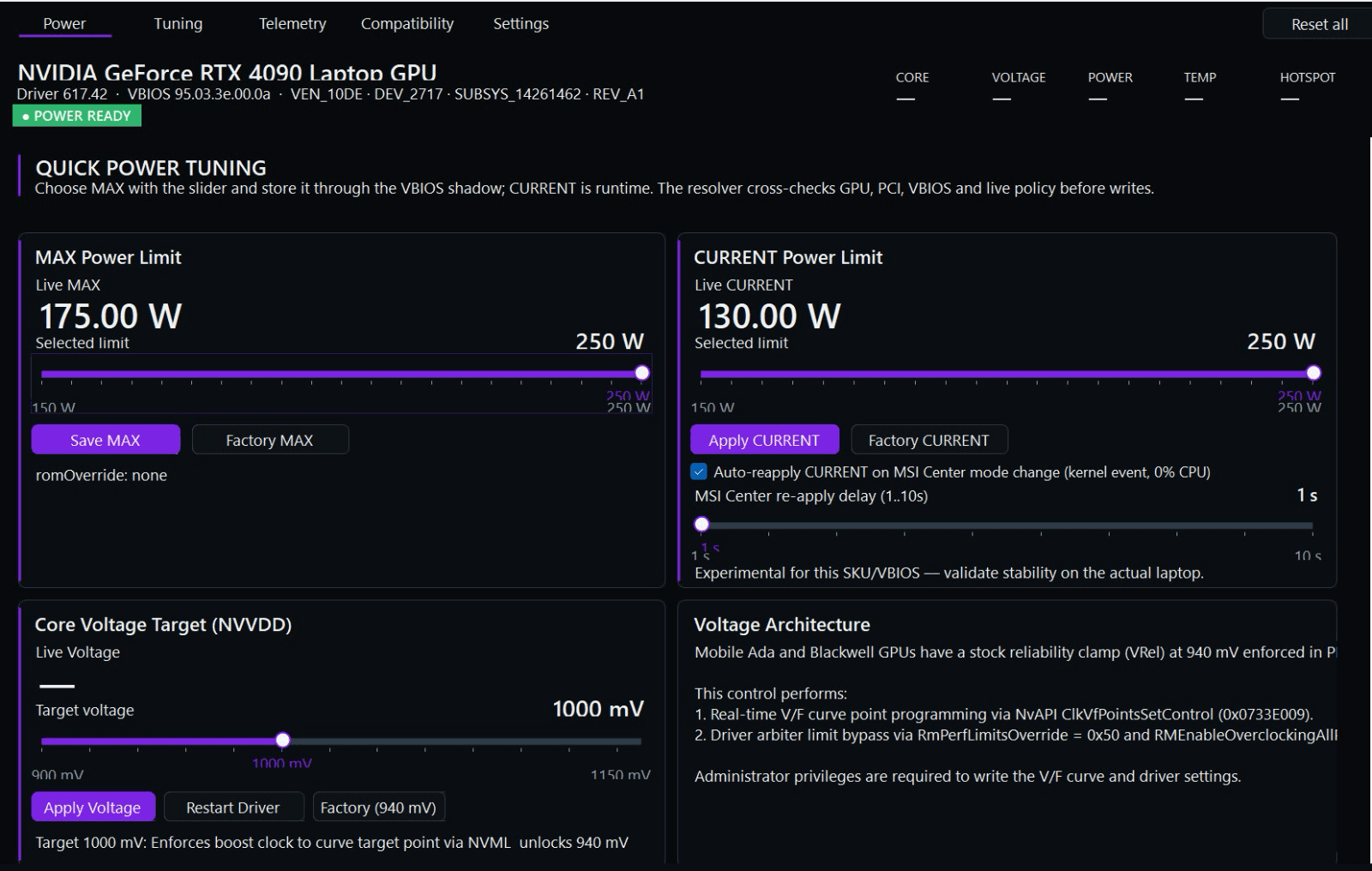The height and width of the screenshot is (871, 1372).
Task: Click the Reset all button
Action: coord(1319,25)
